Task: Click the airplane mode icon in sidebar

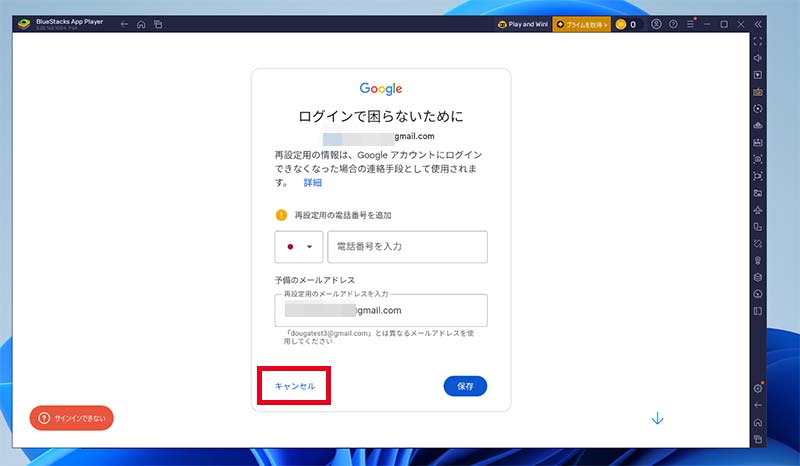Action: [758, 209]
